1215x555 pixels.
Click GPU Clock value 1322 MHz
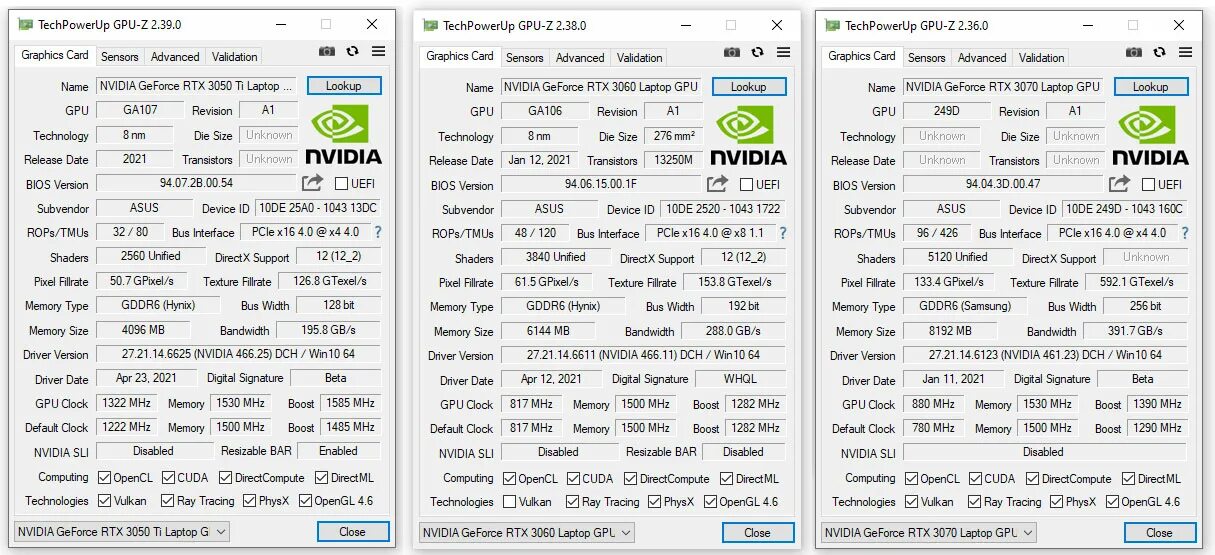pyautogui.click(x=126, y=403)
